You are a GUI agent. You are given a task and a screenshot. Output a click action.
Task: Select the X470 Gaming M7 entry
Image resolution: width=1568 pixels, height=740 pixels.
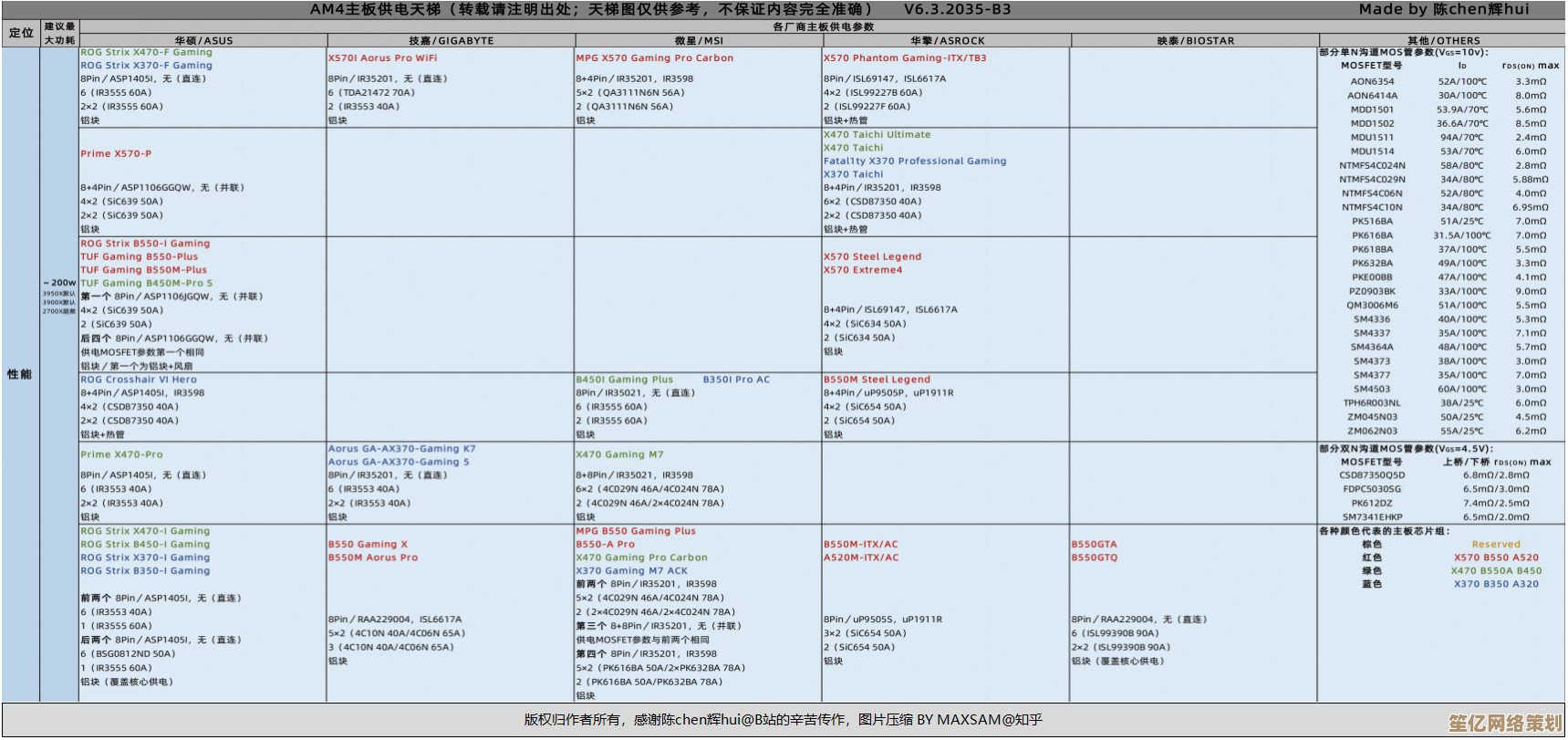619,454
